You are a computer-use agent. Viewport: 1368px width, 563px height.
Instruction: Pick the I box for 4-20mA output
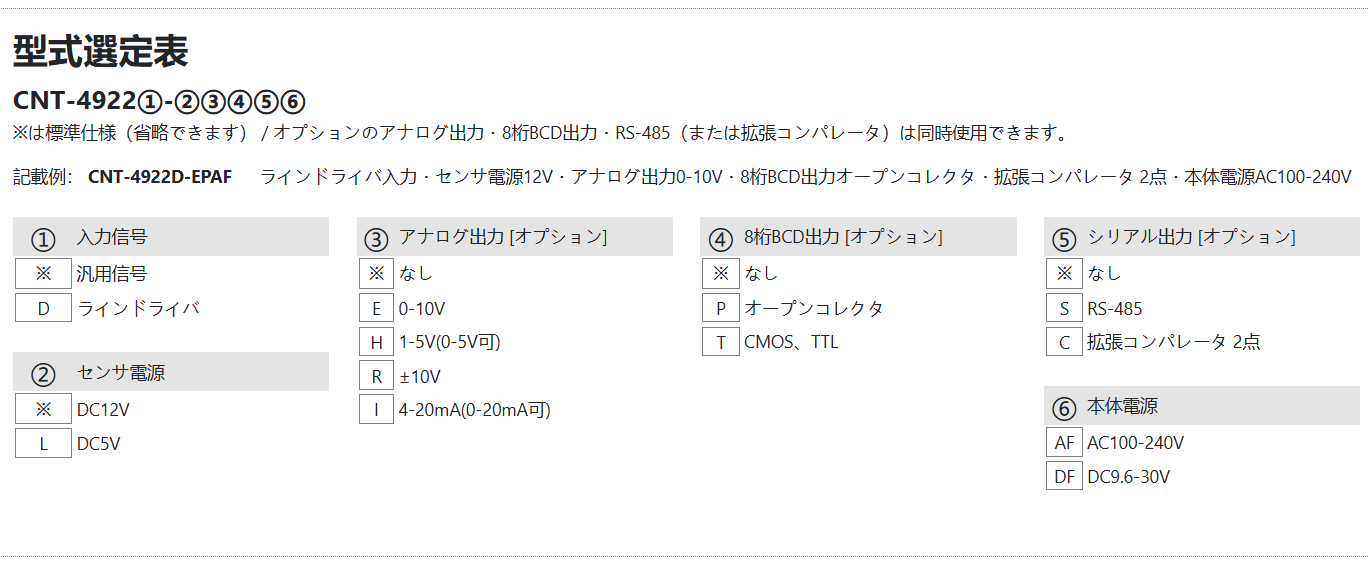tap(376, 410)
